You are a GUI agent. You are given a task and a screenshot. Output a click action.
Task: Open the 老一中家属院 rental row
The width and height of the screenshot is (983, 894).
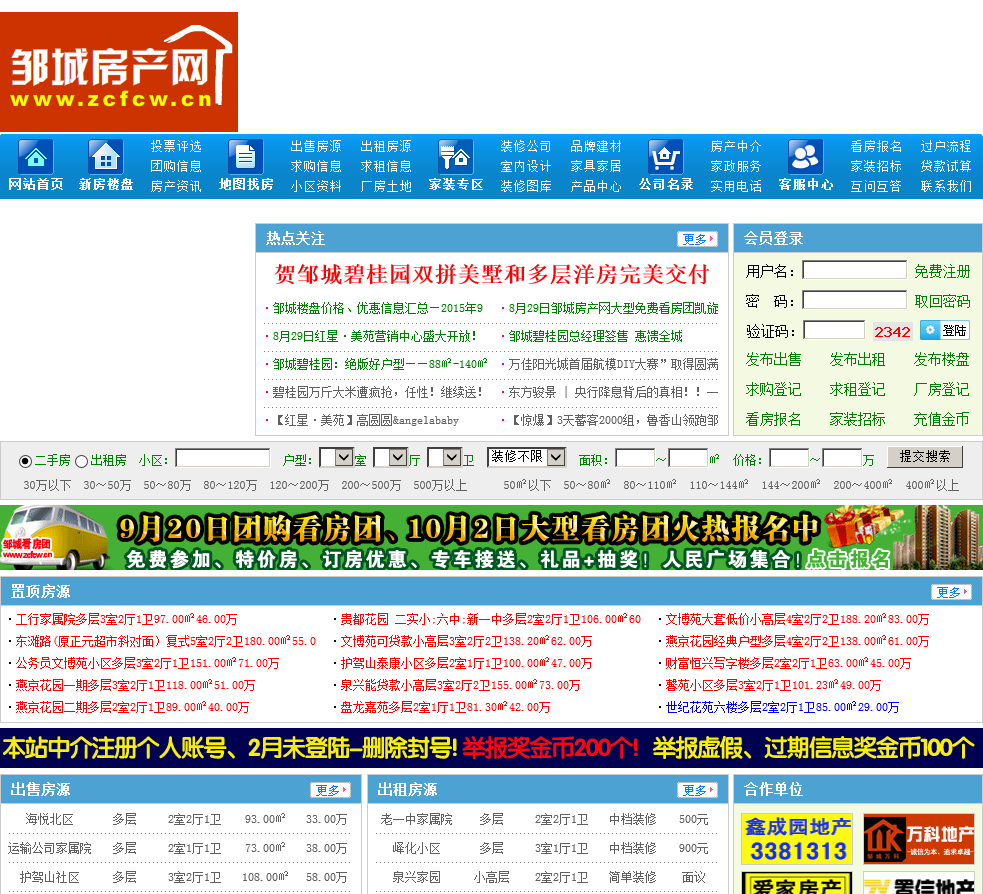(547, 819)
